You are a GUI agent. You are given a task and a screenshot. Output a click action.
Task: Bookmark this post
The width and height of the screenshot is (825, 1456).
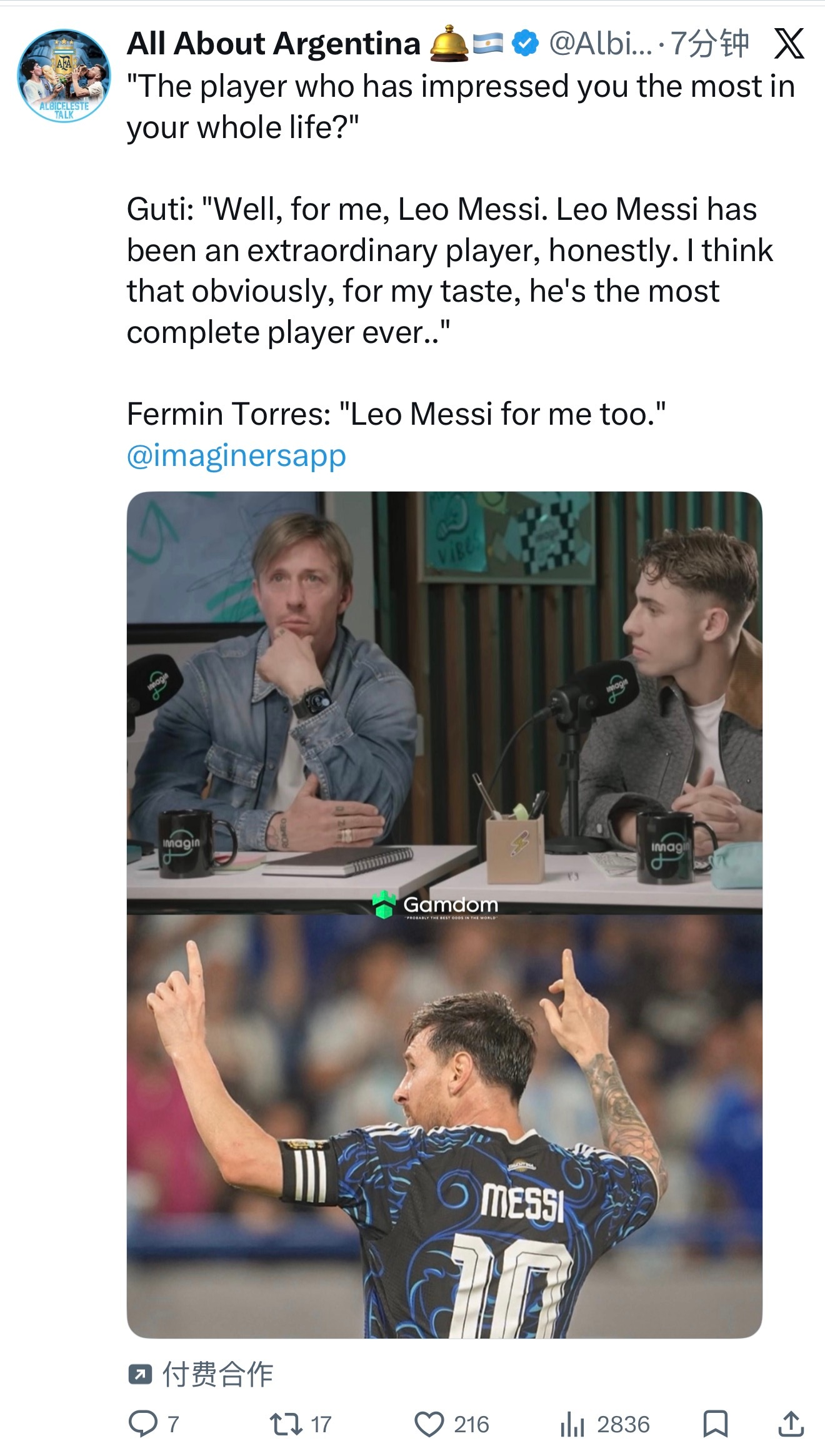(x=715, y=1424)
